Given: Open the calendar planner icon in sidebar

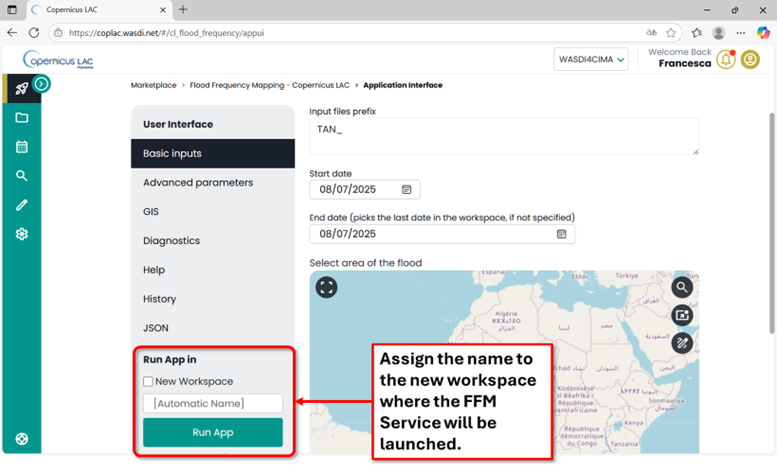Looking at the screenshot, I should [21, 147].
